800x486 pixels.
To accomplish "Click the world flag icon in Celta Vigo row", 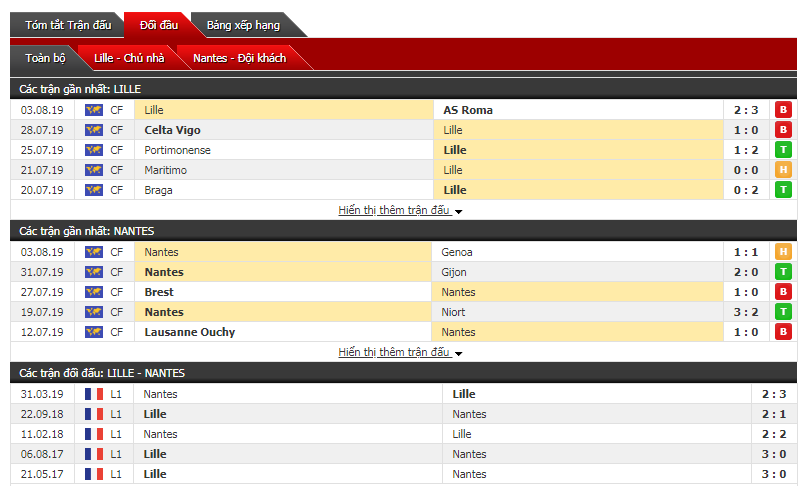I will tap(94, 130).
